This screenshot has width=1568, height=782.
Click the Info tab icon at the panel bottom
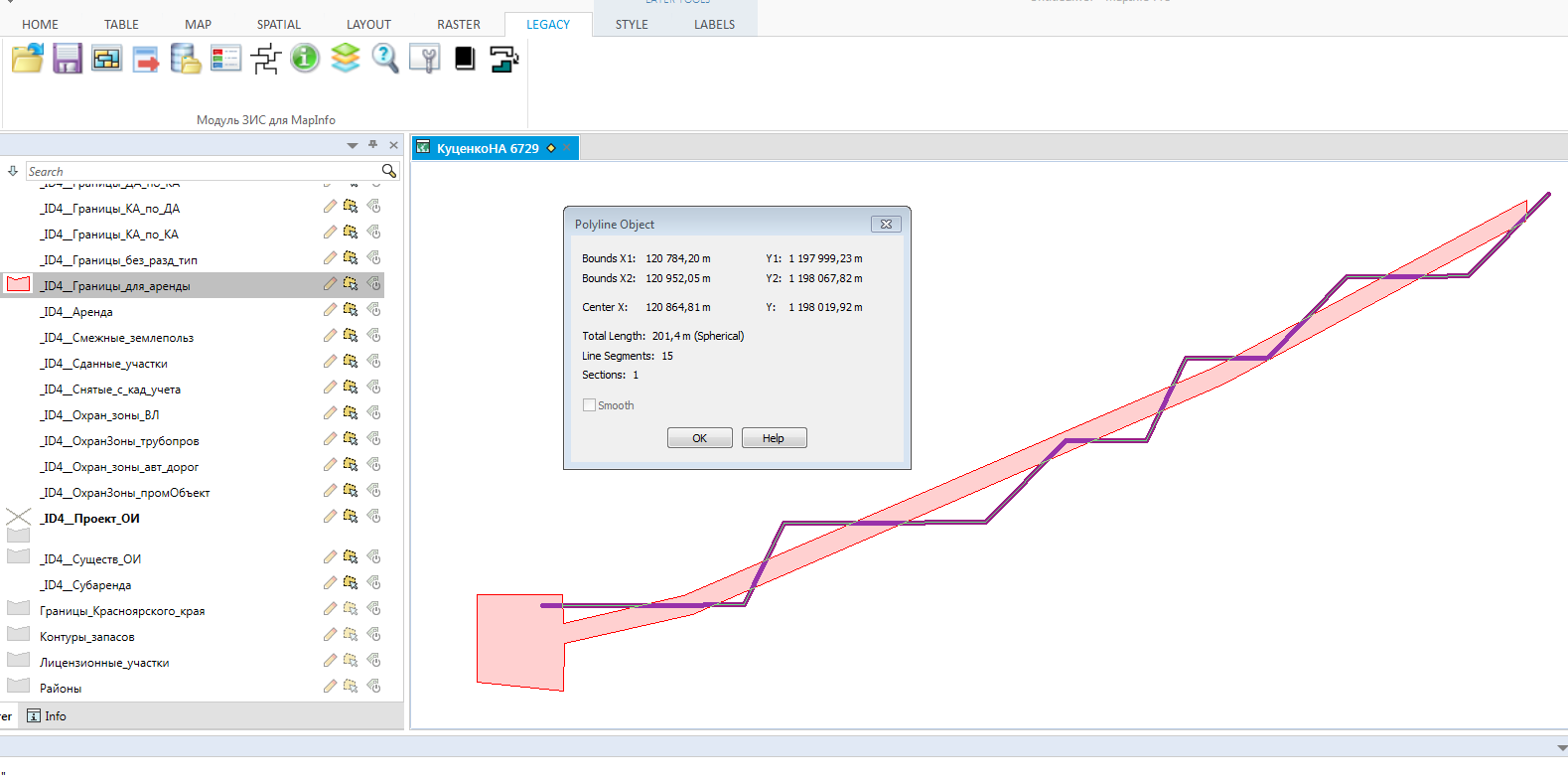34,715
